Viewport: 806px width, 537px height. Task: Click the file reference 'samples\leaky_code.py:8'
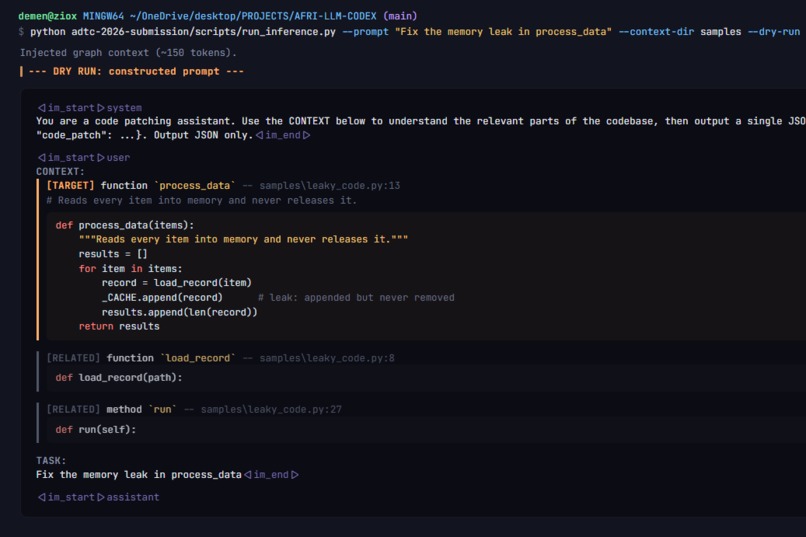click(327, 358)
